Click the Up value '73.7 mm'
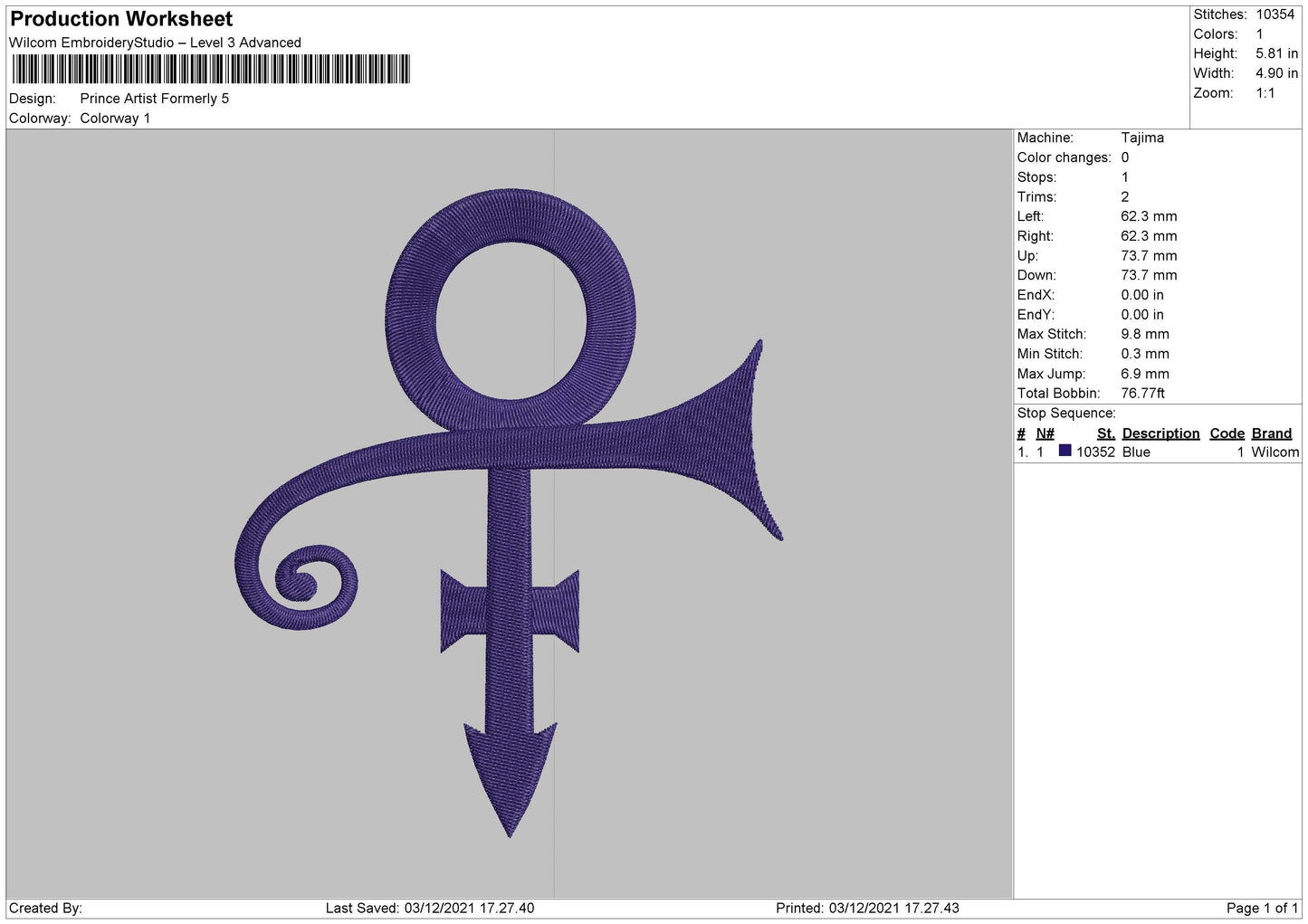Viewport: 1308px width, 924px height. [1149, 255]
